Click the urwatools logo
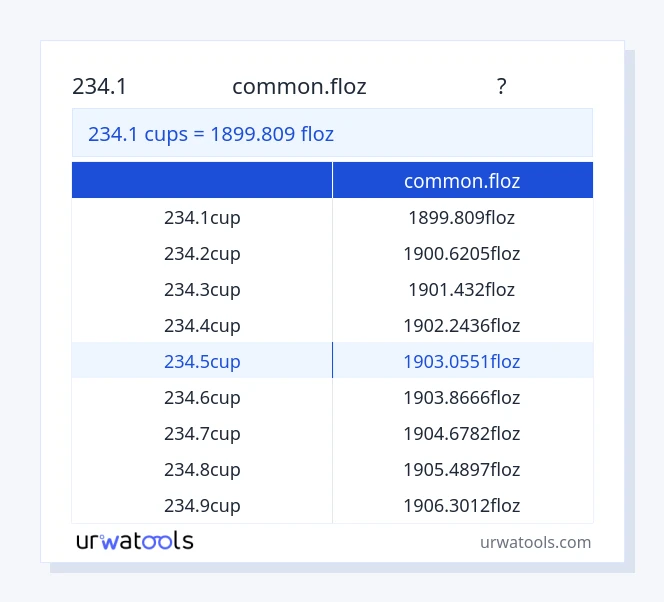 (134, 541)
